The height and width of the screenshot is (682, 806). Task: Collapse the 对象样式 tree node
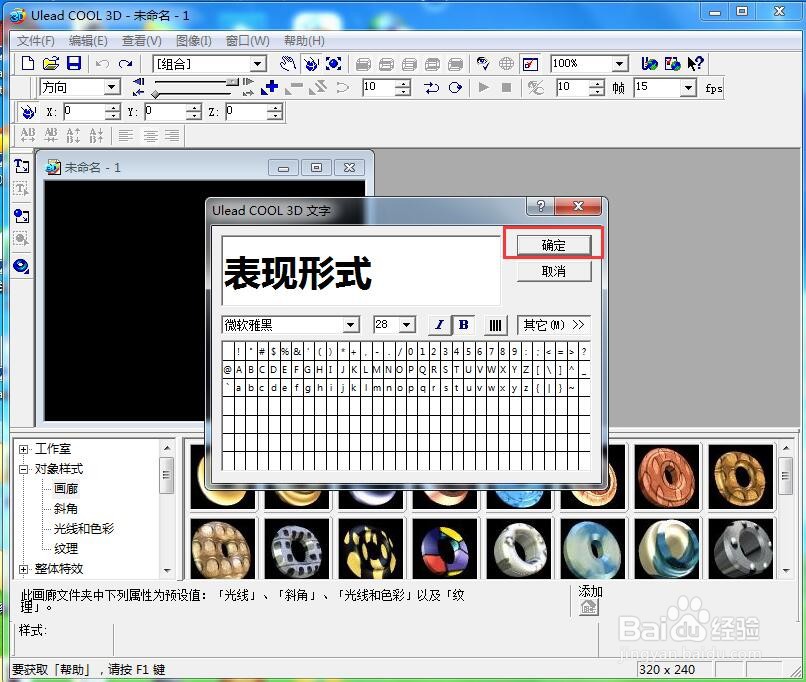(24, 469)
